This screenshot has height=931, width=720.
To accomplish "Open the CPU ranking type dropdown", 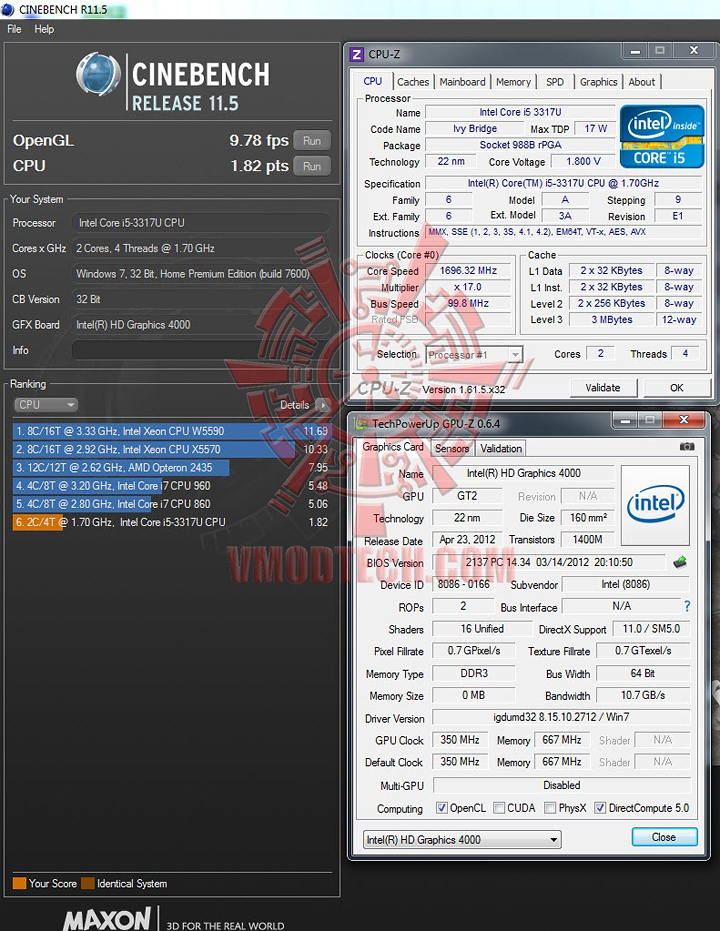I will pos(46,405).
